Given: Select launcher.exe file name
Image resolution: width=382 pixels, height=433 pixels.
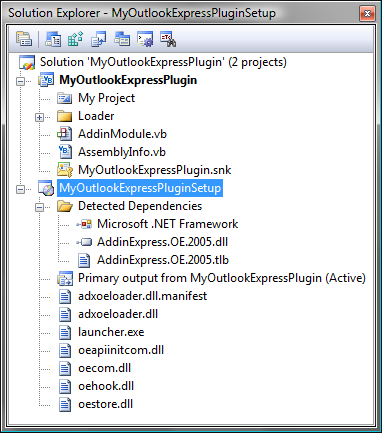Looking at the screenshot, I should tap(111, 332).
